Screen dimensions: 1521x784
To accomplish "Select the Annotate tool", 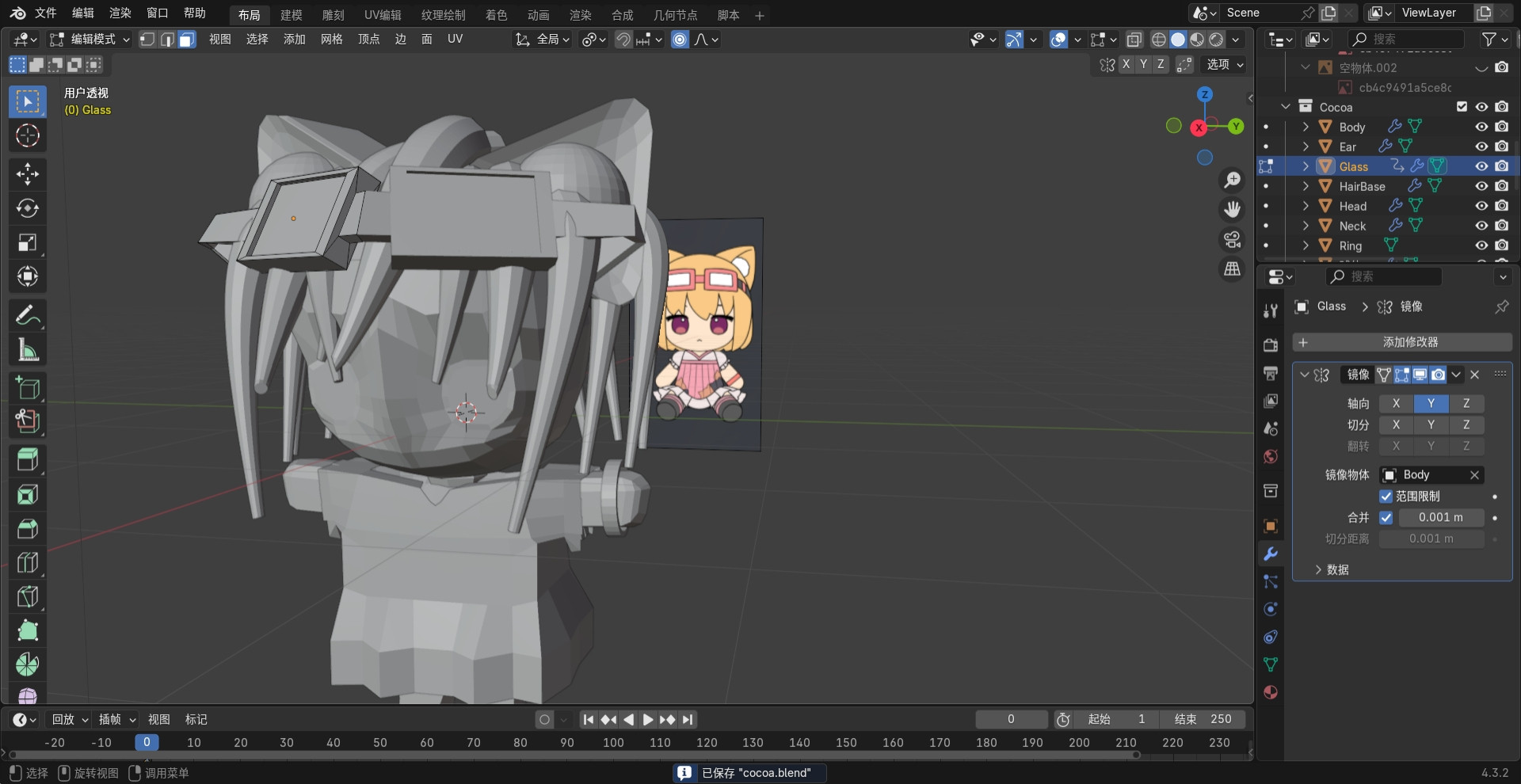I will 28,316.
